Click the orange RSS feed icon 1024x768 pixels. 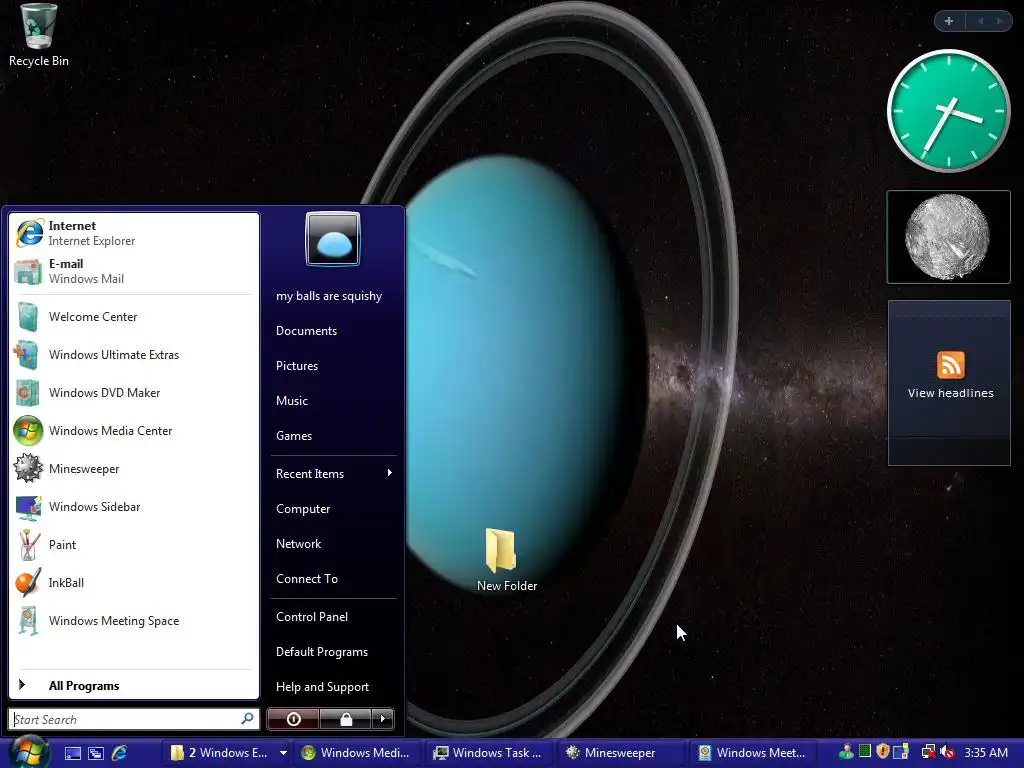coord(950,365)
